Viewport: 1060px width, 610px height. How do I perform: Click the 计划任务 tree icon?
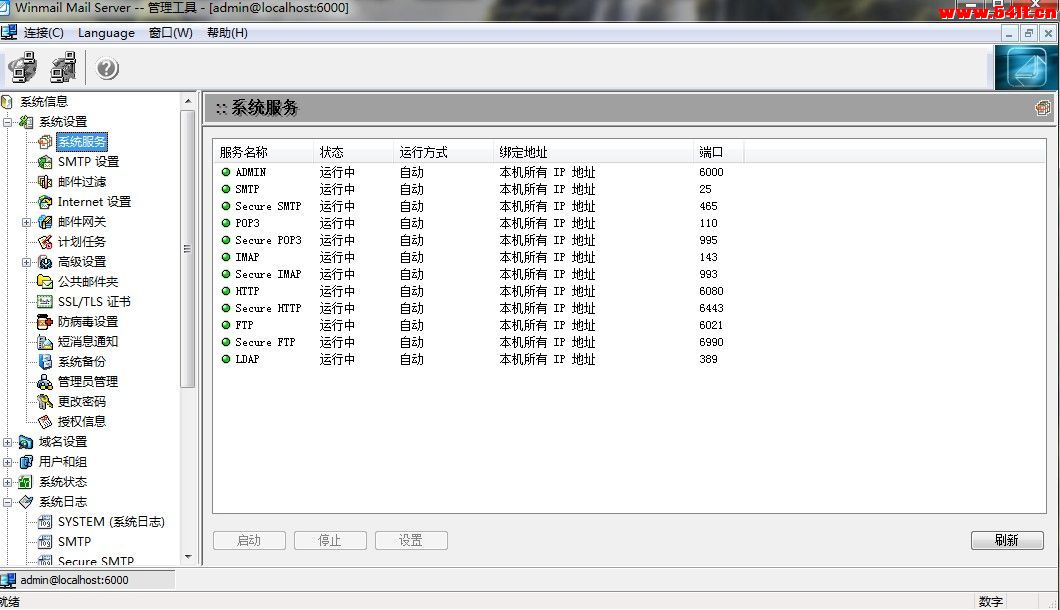tap(45, 242)
